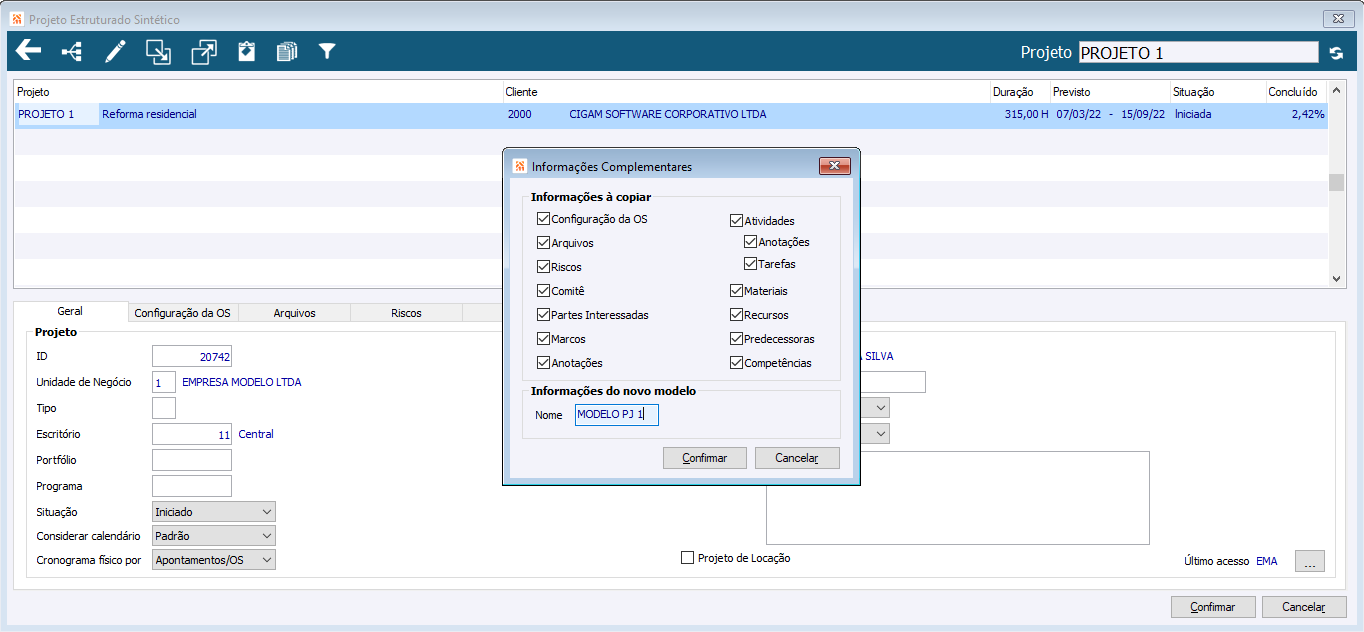Viewport: 1364px width, 632px height.
Task: Click the empty Programa field
Action: 192,486
